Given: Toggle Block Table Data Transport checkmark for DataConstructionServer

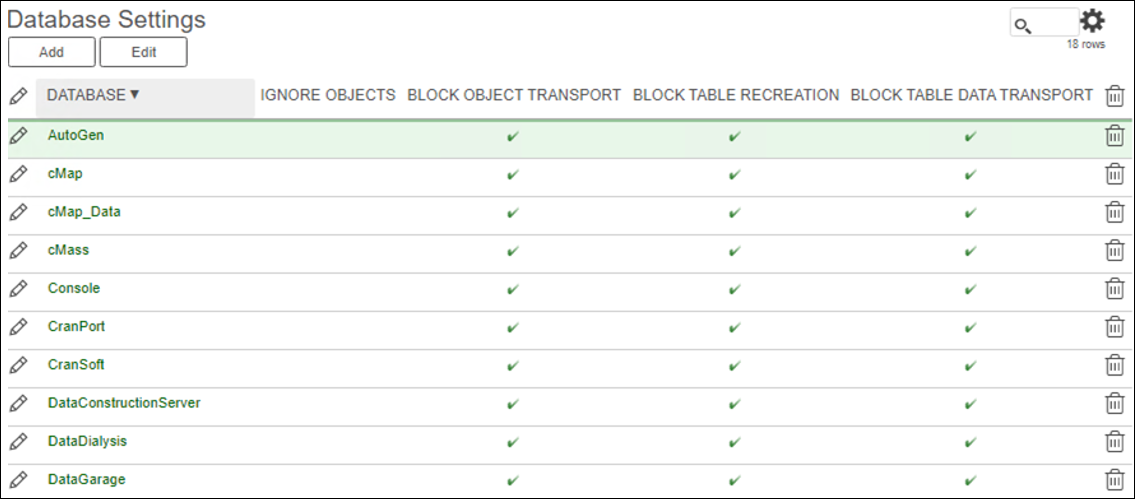Looking at the screenshot, I should coord(971,403).
